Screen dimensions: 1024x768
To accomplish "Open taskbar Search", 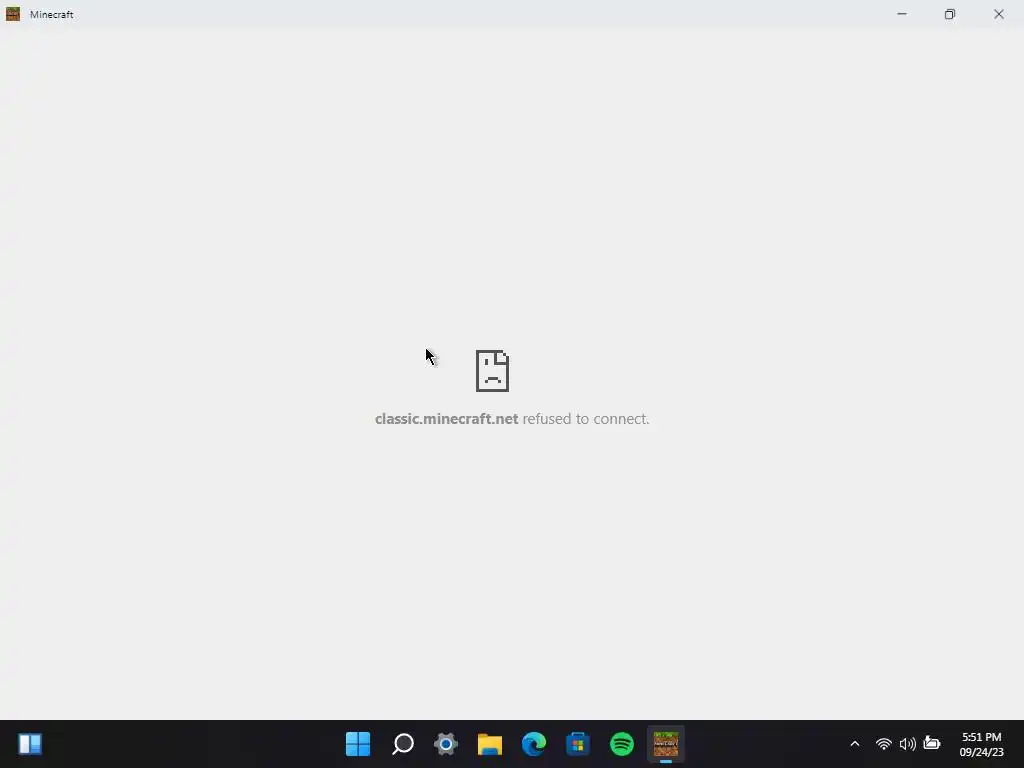I will tap(402, 744).
